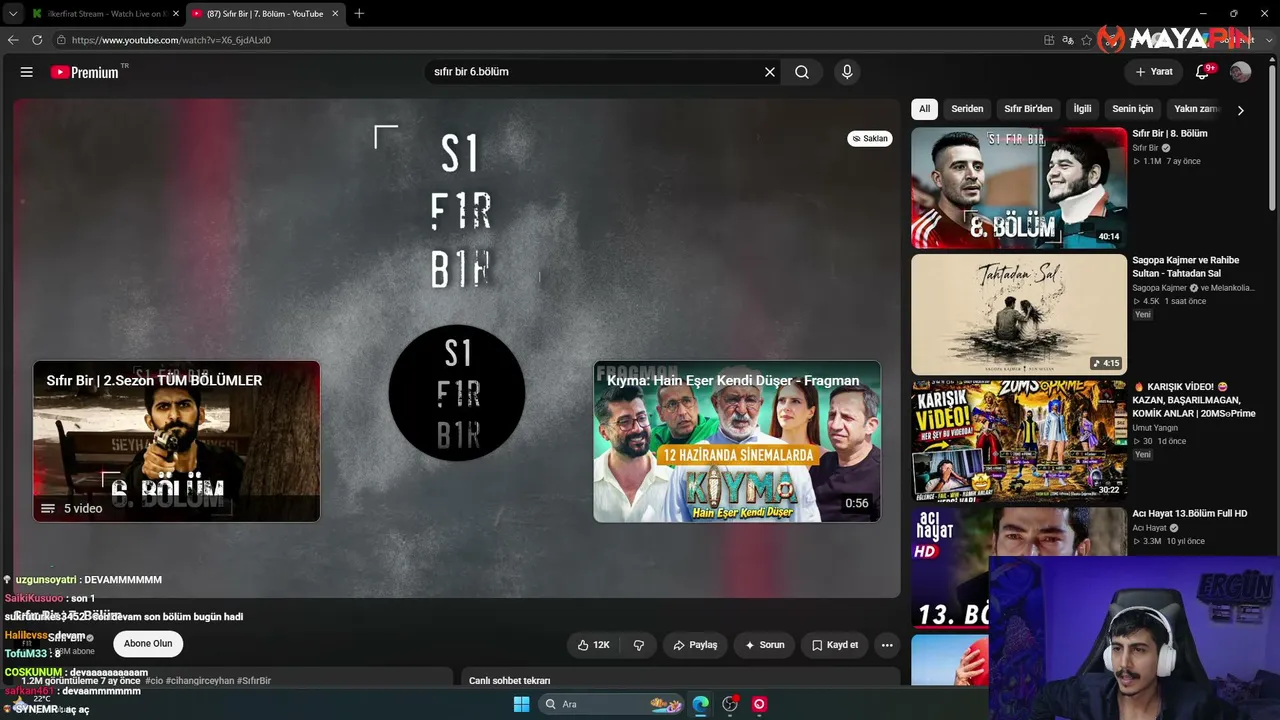Open Microsoft Edge from the taskbar
Screen dimensions: 1280x720
pyautogui.click(x=701, y=704)
